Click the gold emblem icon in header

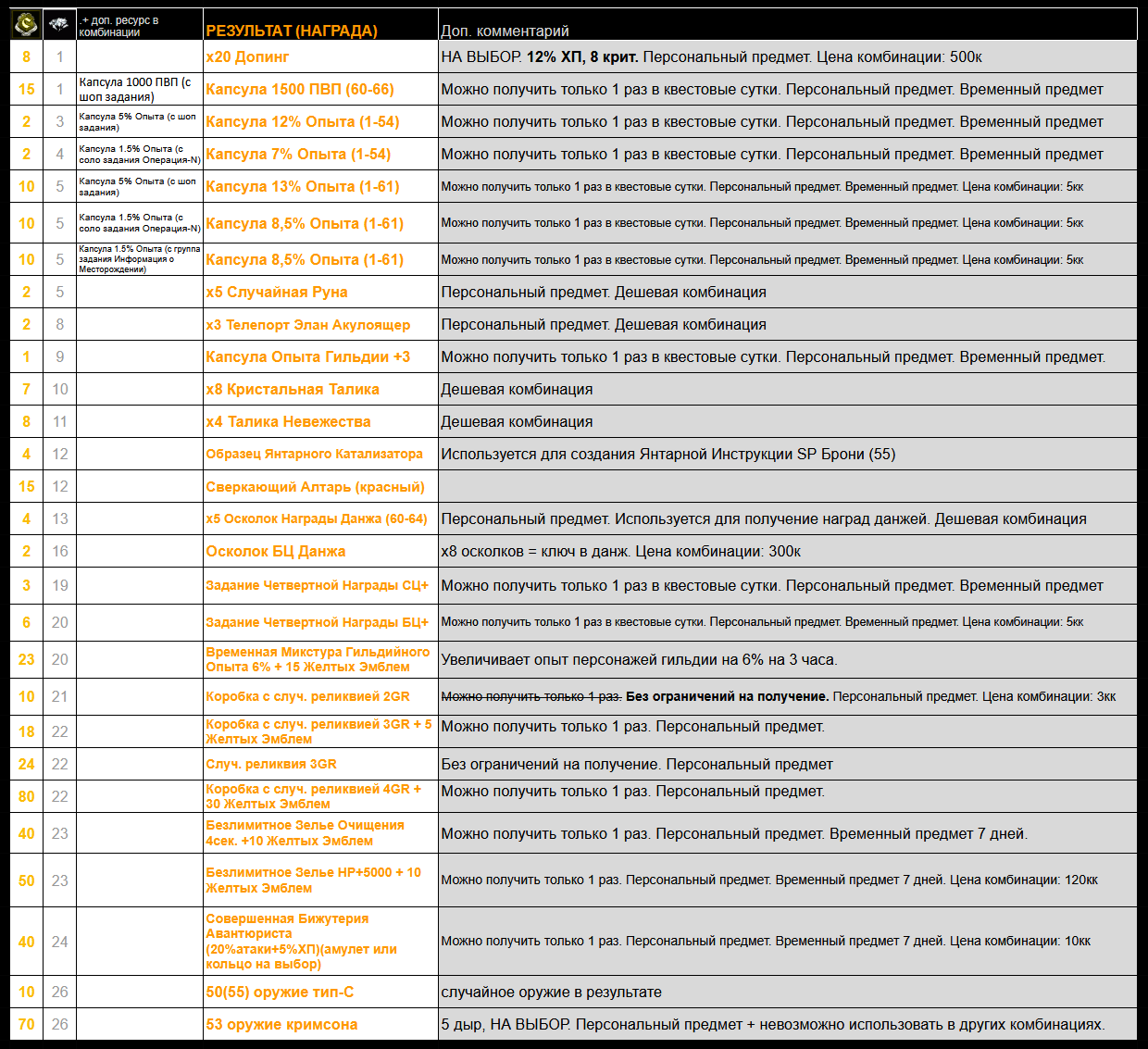click(x=26, y=24)
